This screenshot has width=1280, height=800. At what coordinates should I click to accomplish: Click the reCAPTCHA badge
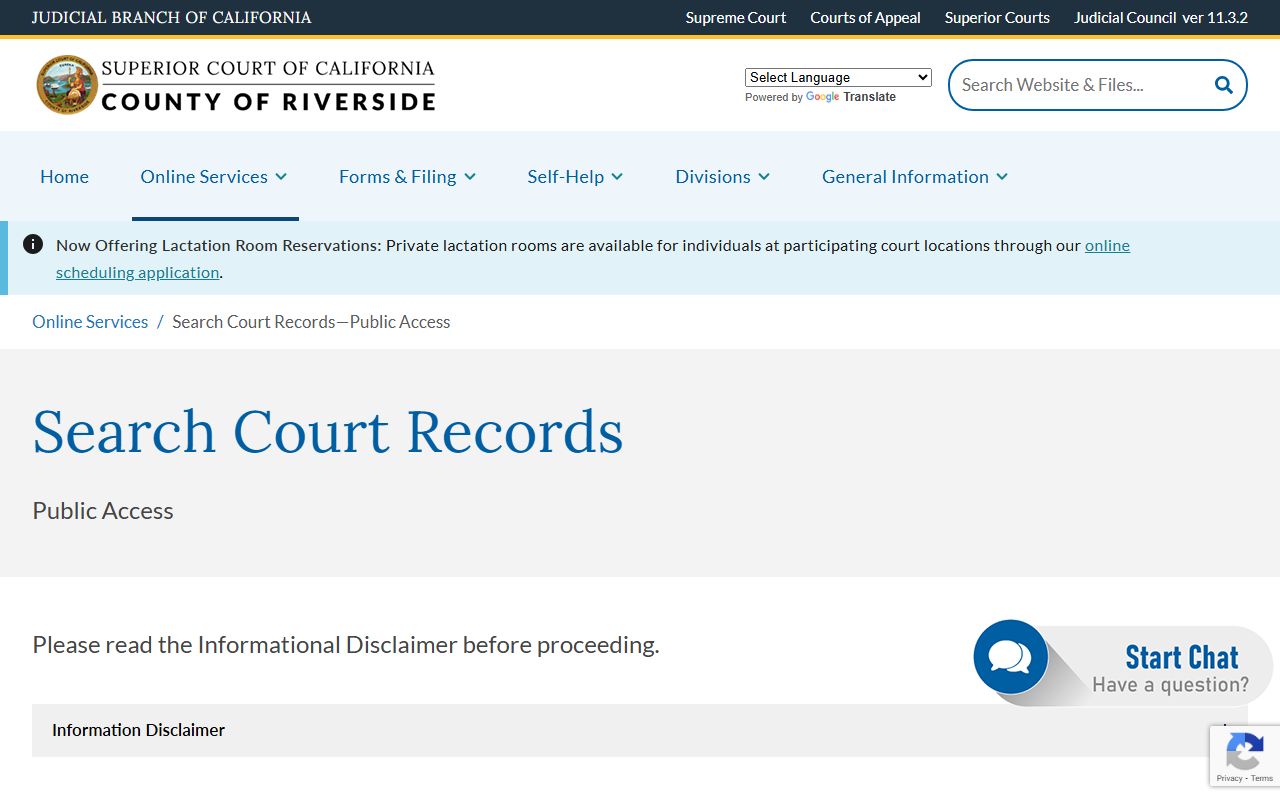coord(1245,756)
